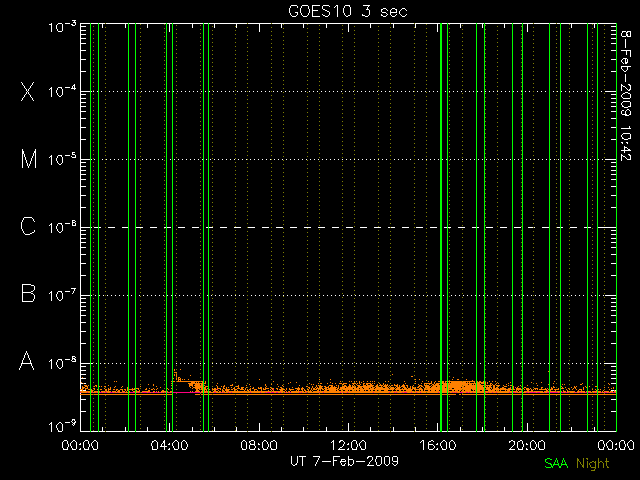Click the dashed C-level threshold line
This screenshot has height=480, width=640.
(x=348, y=227)
